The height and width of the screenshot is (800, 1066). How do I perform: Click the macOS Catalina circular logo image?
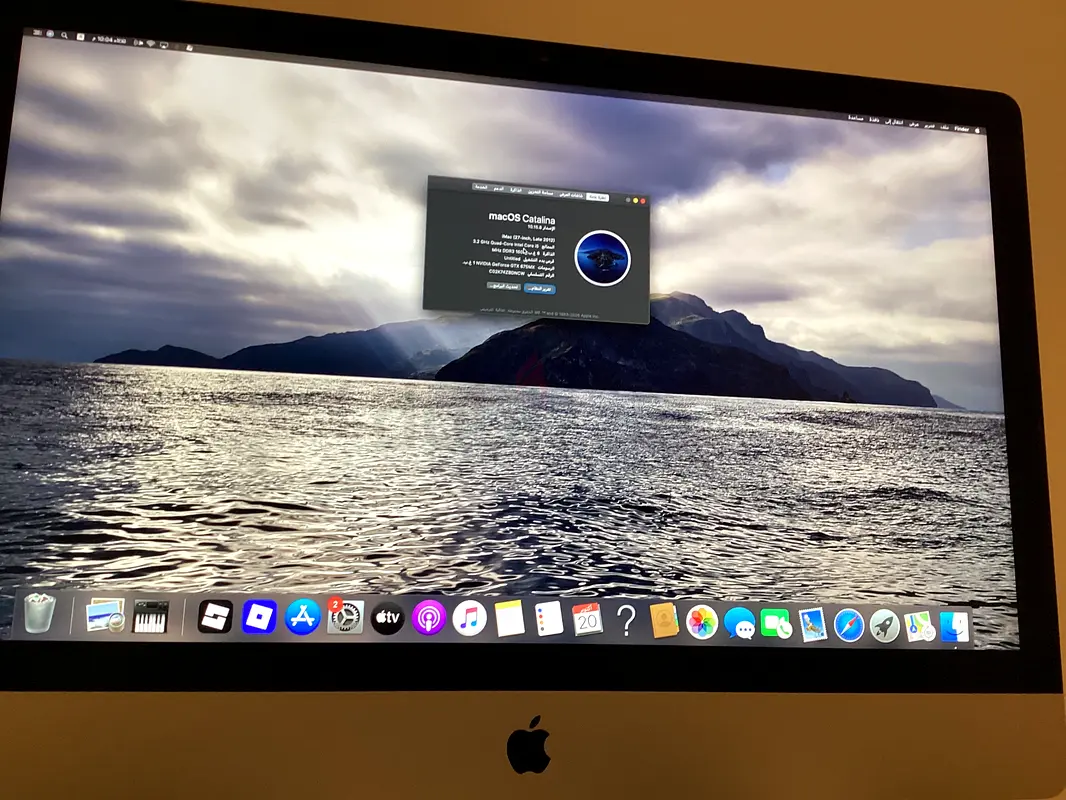[x=602, y=258]
